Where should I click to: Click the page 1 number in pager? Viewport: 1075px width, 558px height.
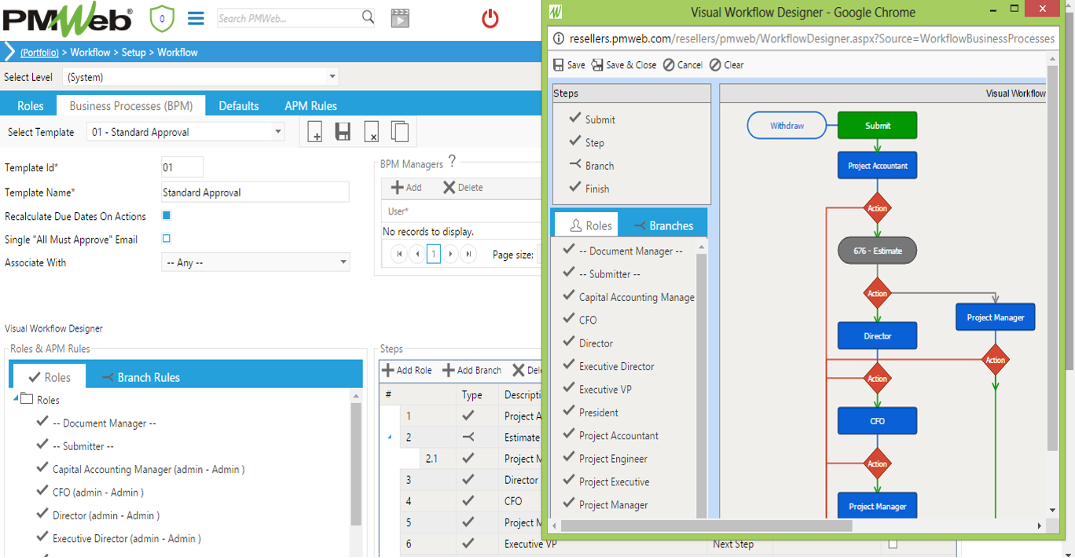[433, 254]
